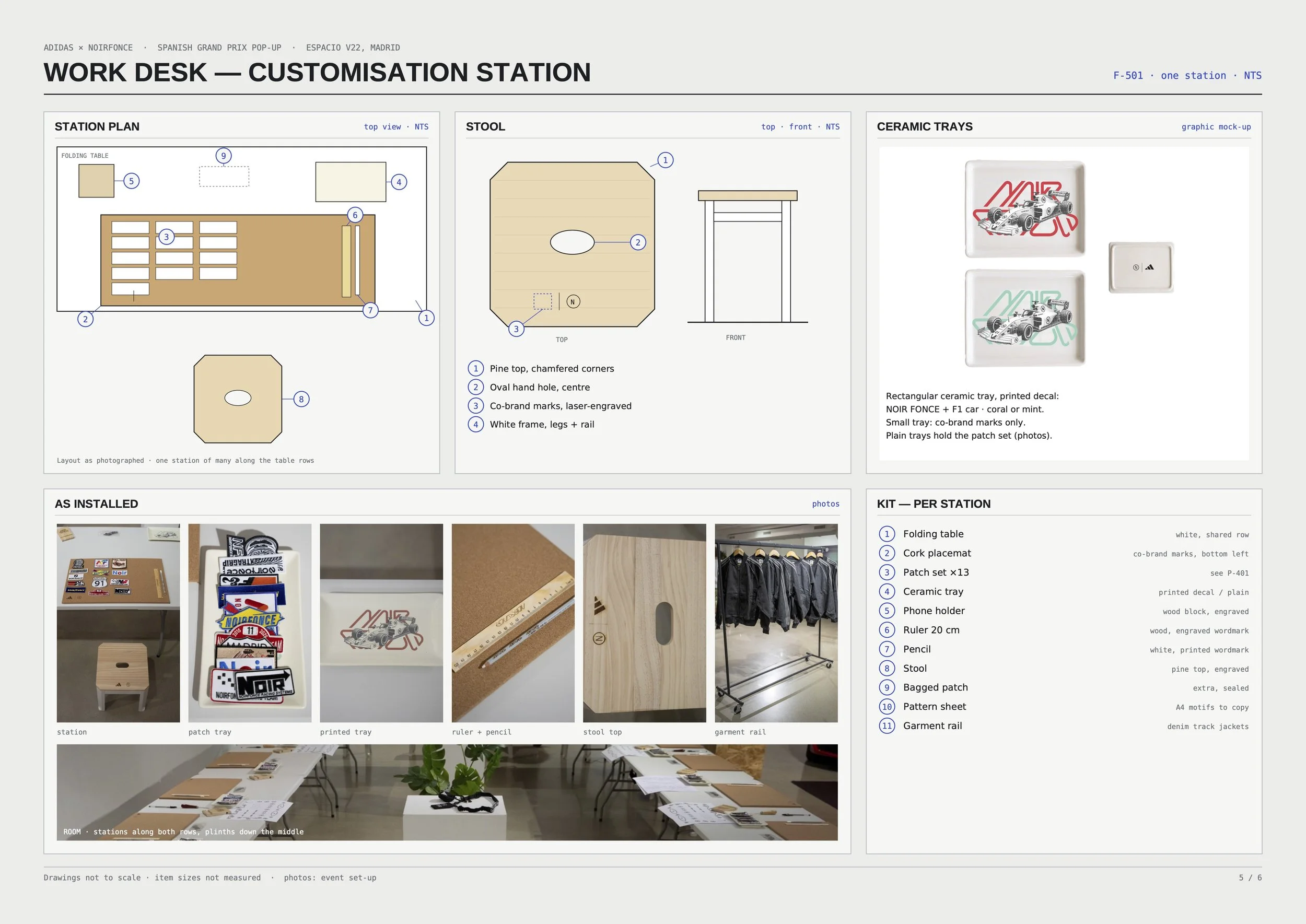Click 'White frame, legs + rail' legend entry
Screen dimensions: 1306x924
(531, 425)
